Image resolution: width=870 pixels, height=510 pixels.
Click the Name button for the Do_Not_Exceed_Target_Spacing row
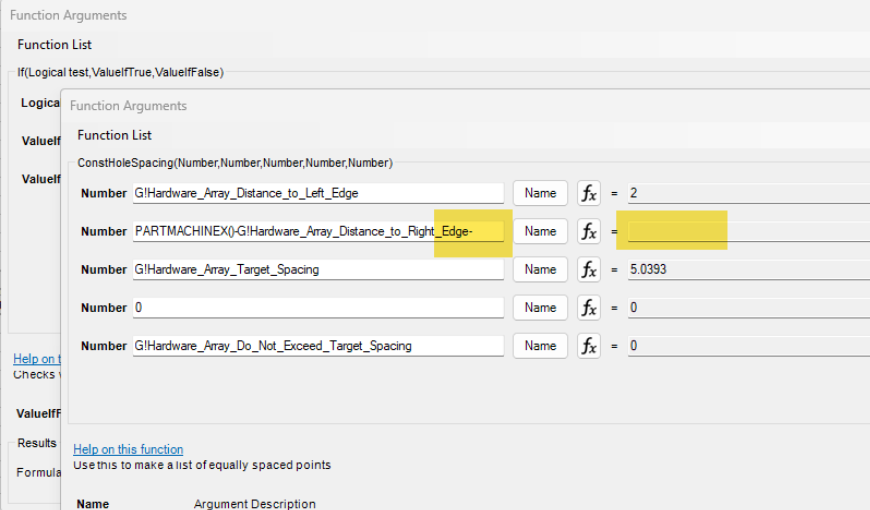[x=540, y=345]
